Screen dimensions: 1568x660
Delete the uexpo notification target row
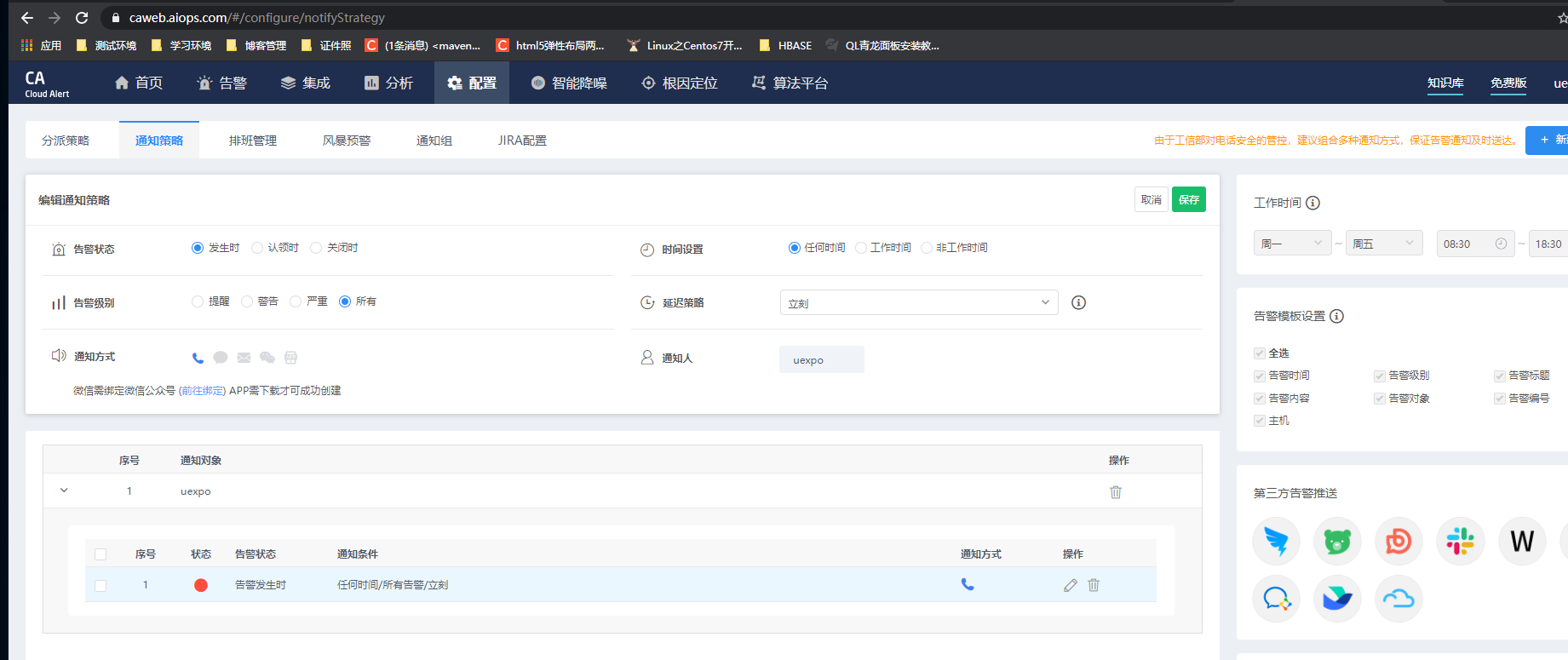[x=1116, y=492]
